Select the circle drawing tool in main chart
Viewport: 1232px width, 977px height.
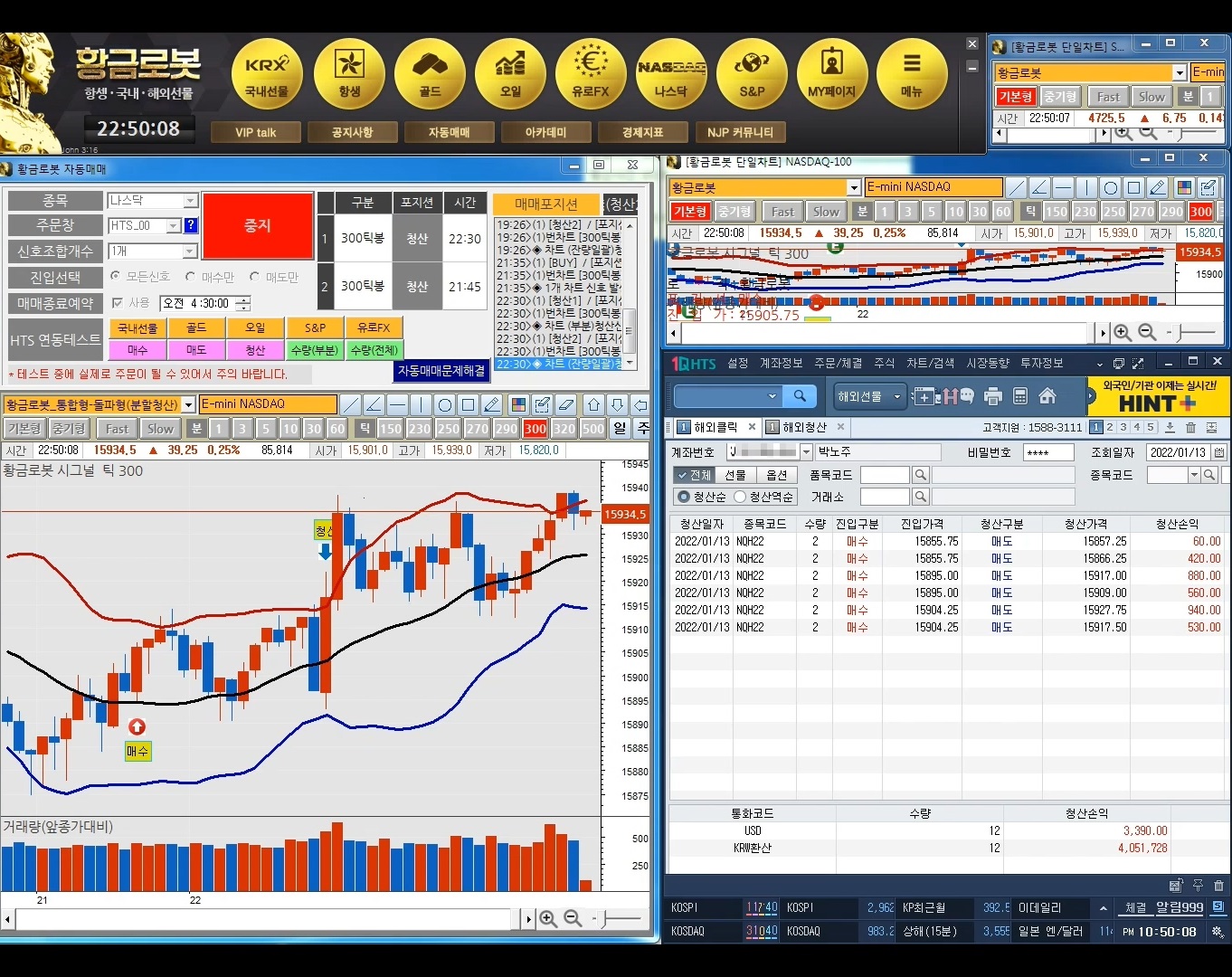click(x=444, y=404)
